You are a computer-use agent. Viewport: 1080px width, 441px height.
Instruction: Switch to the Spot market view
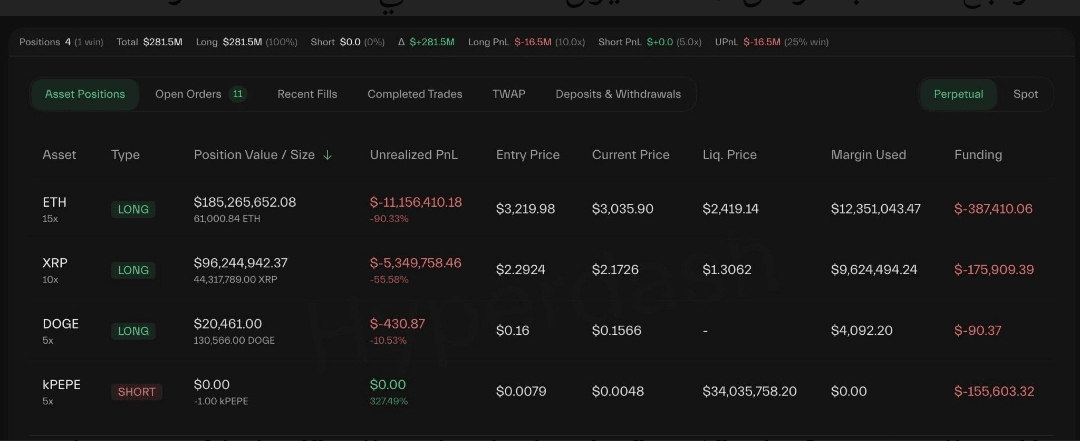[1025, 94]
